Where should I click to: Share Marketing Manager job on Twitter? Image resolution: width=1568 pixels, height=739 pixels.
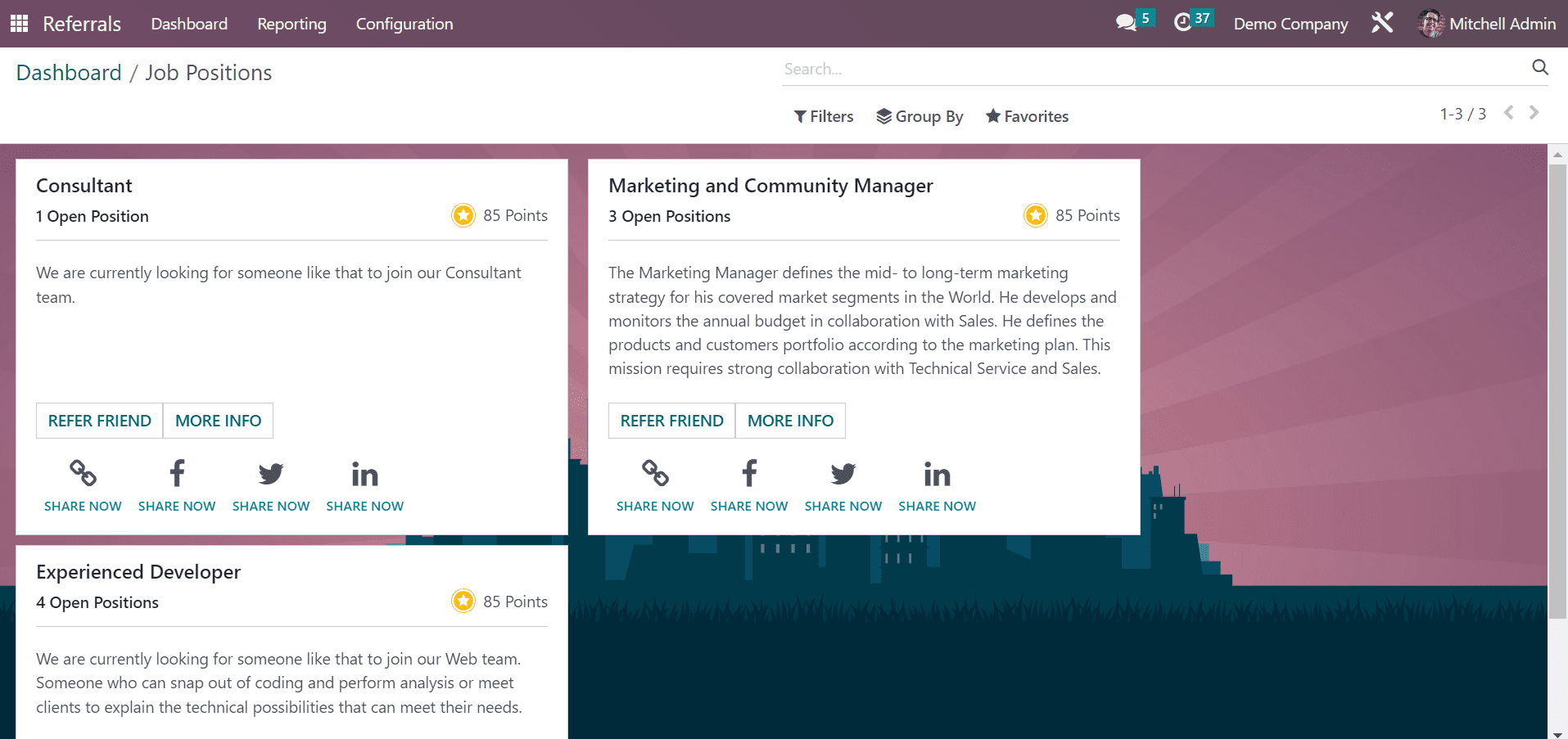843,474
